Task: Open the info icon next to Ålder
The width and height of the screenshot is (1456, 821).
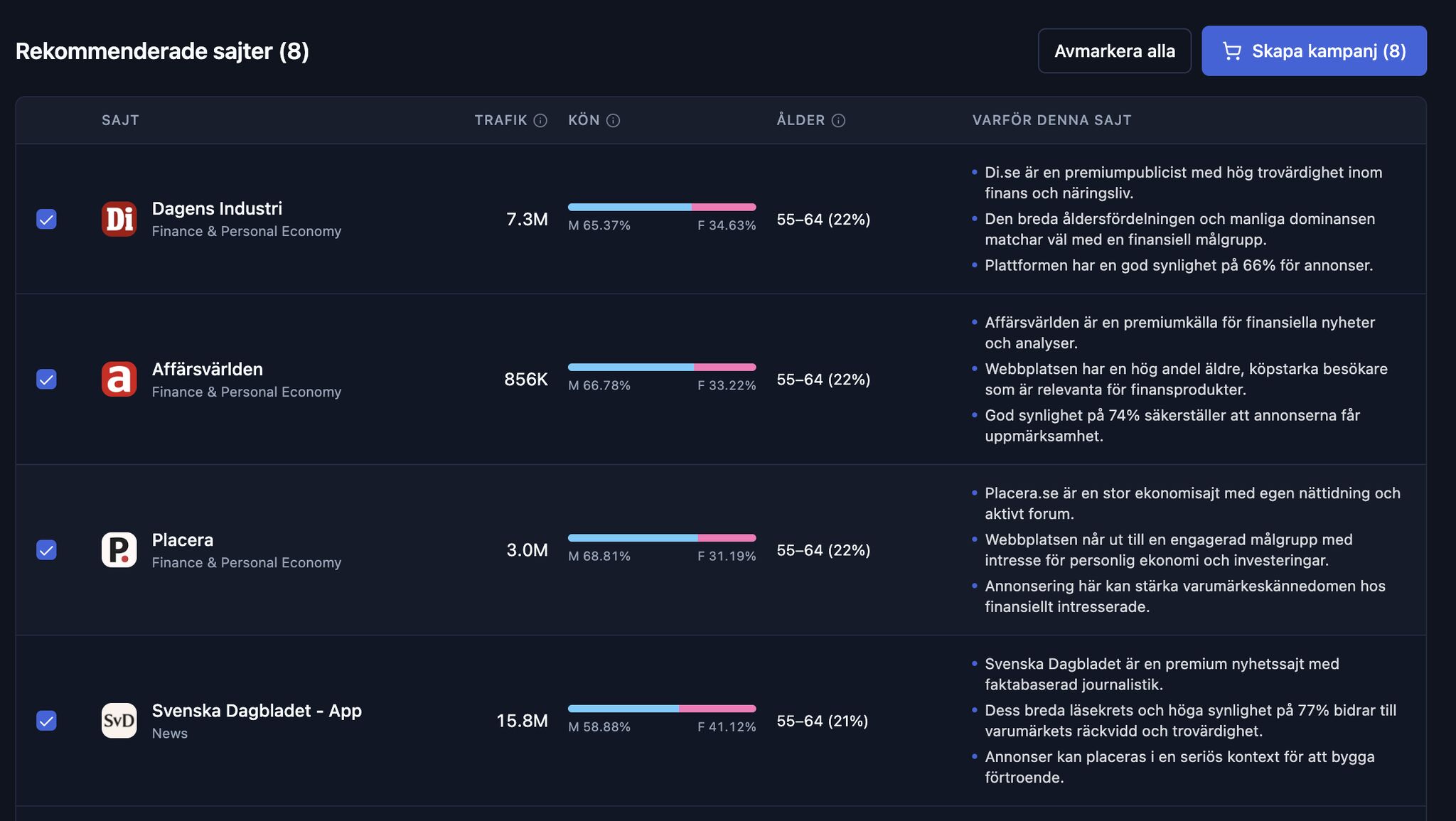Action: click(838, 120)
